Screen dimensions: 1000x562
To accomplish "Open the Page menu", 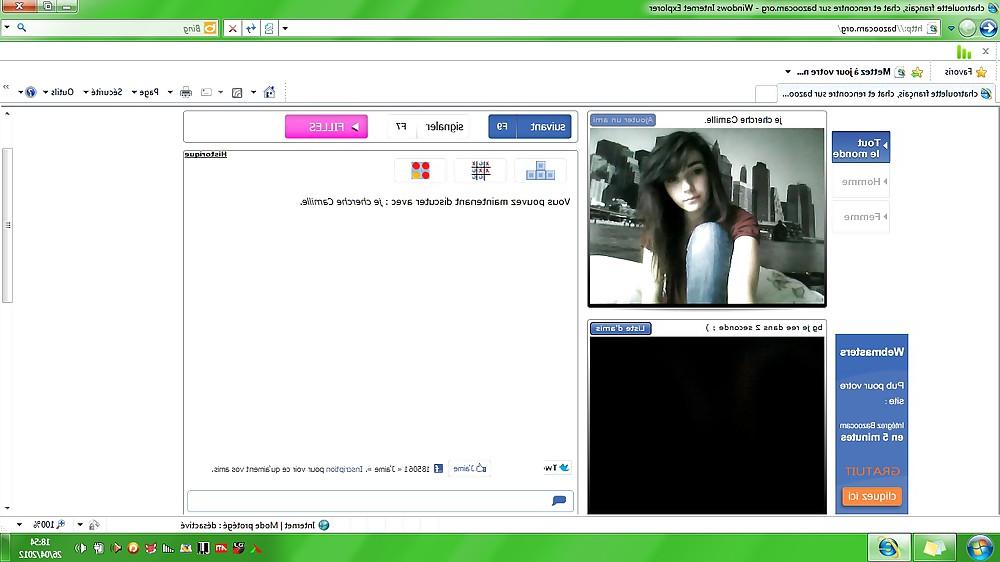I will (145, 92).
